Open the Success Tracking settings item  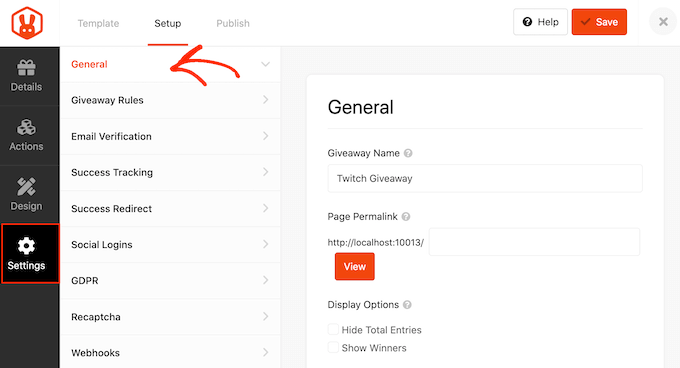(170, 173)
